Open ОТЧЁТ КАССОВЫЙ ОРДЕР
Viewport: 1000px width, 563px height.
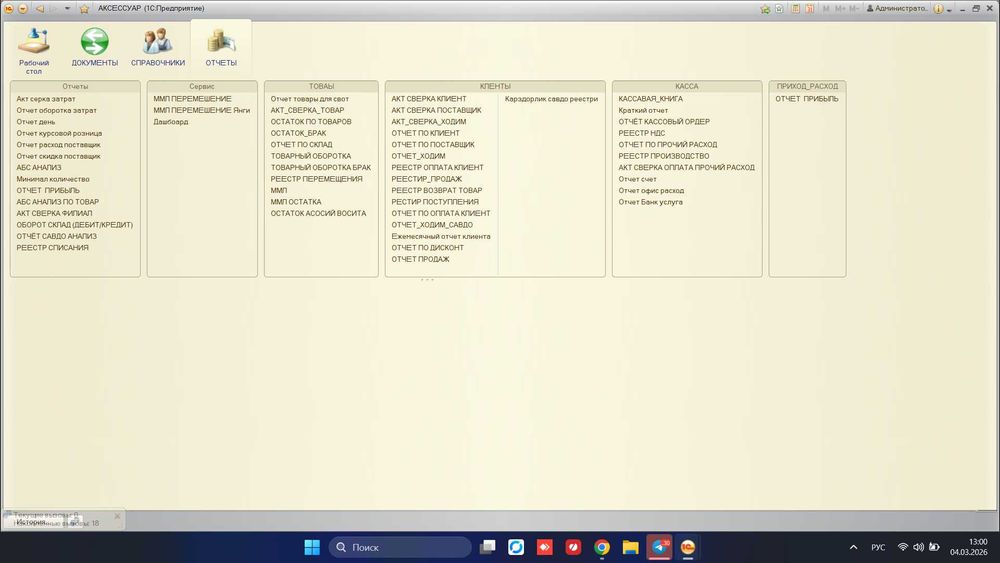663,122
